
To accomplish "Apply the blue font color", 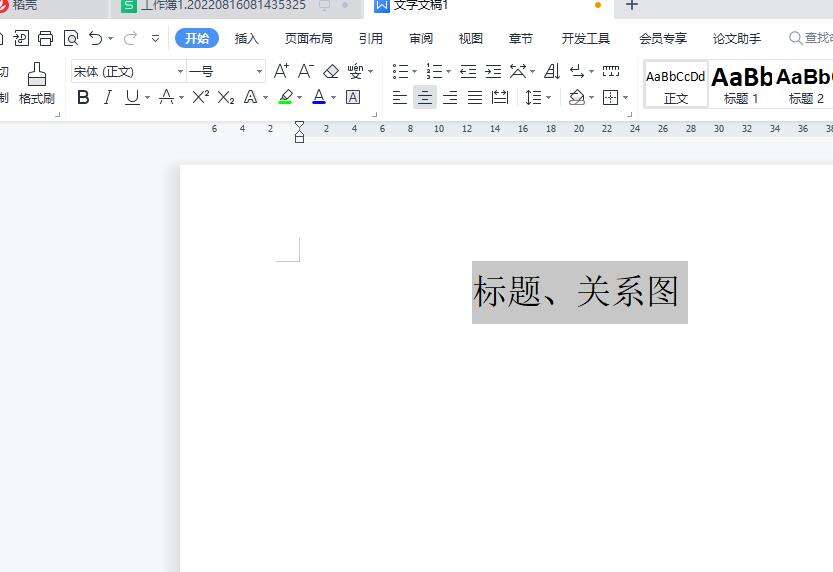I will click(x=319, y=97).
